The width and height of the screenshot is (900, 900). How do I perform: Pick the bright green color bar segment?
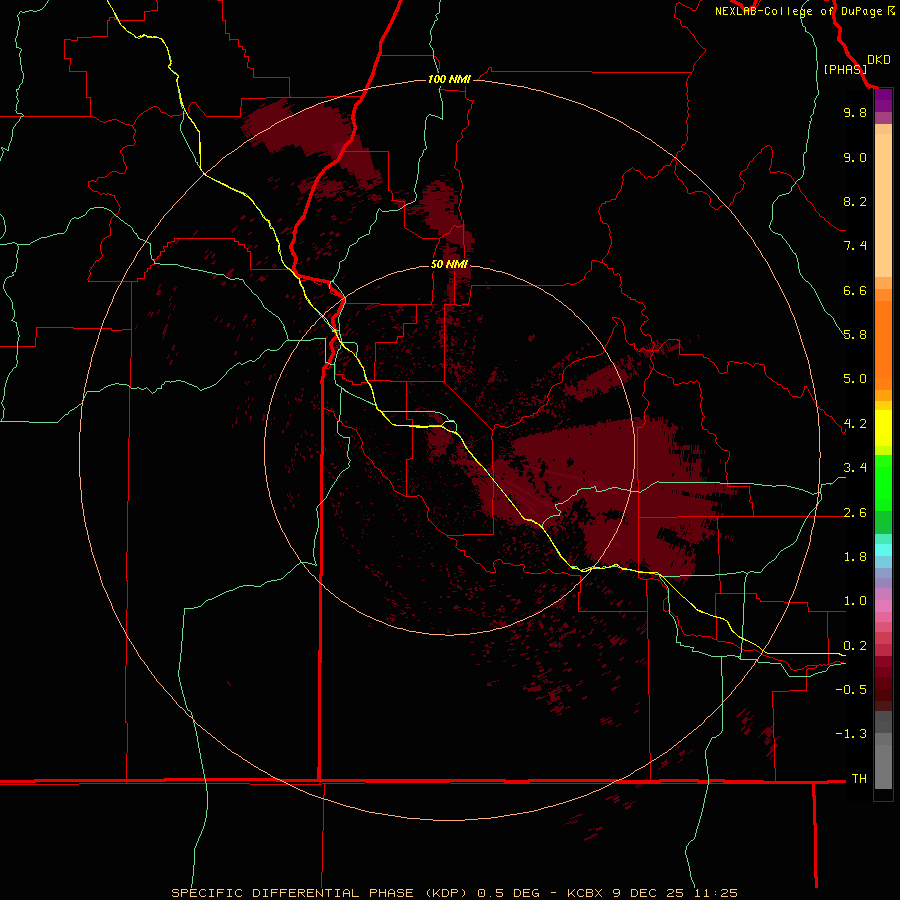coord(883,482)
